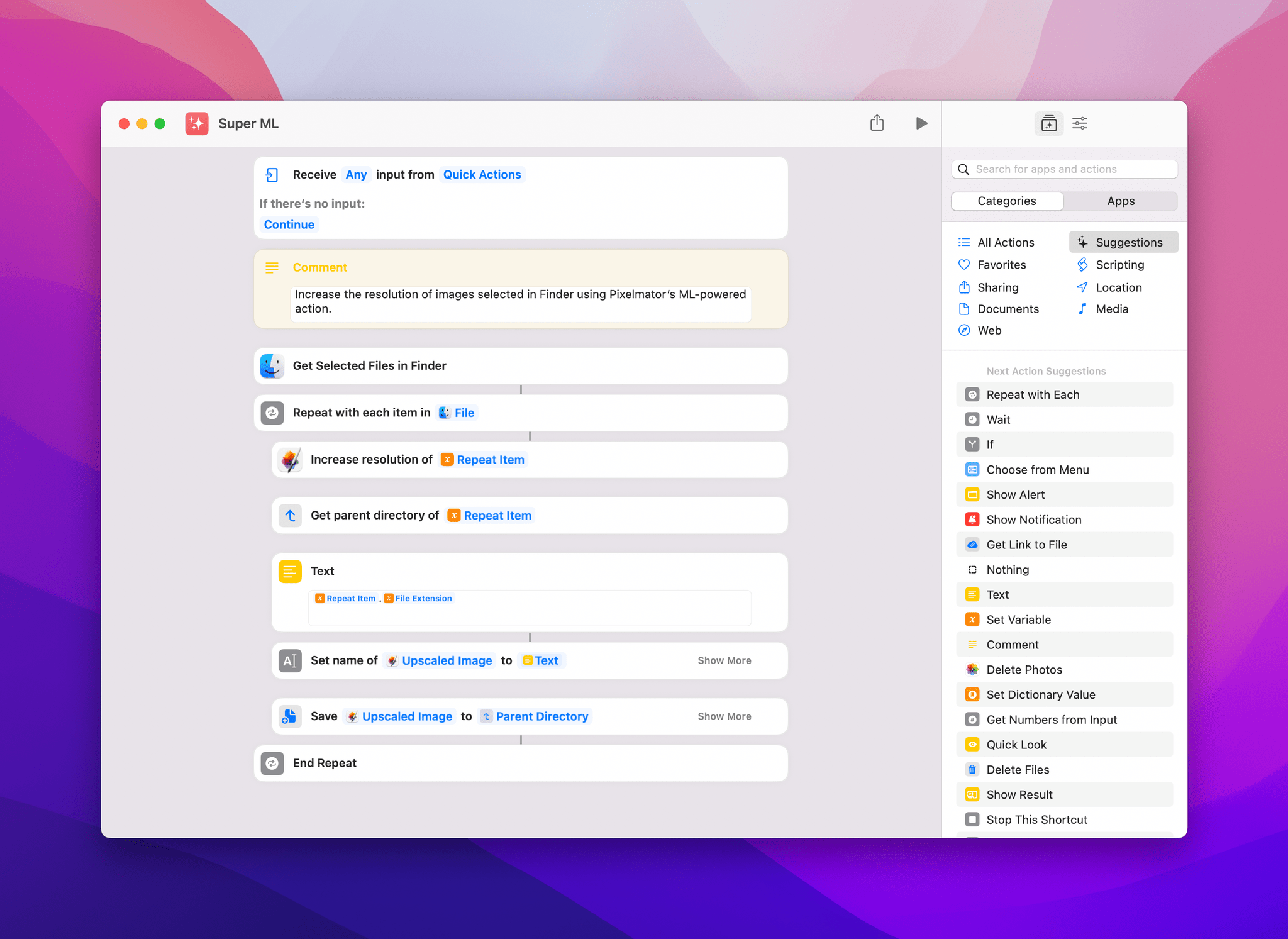Image resolution: width=1288 pixels, height=939 pixels.
Task: Click the Continue link under no input
Action: (x=289, y=224)
